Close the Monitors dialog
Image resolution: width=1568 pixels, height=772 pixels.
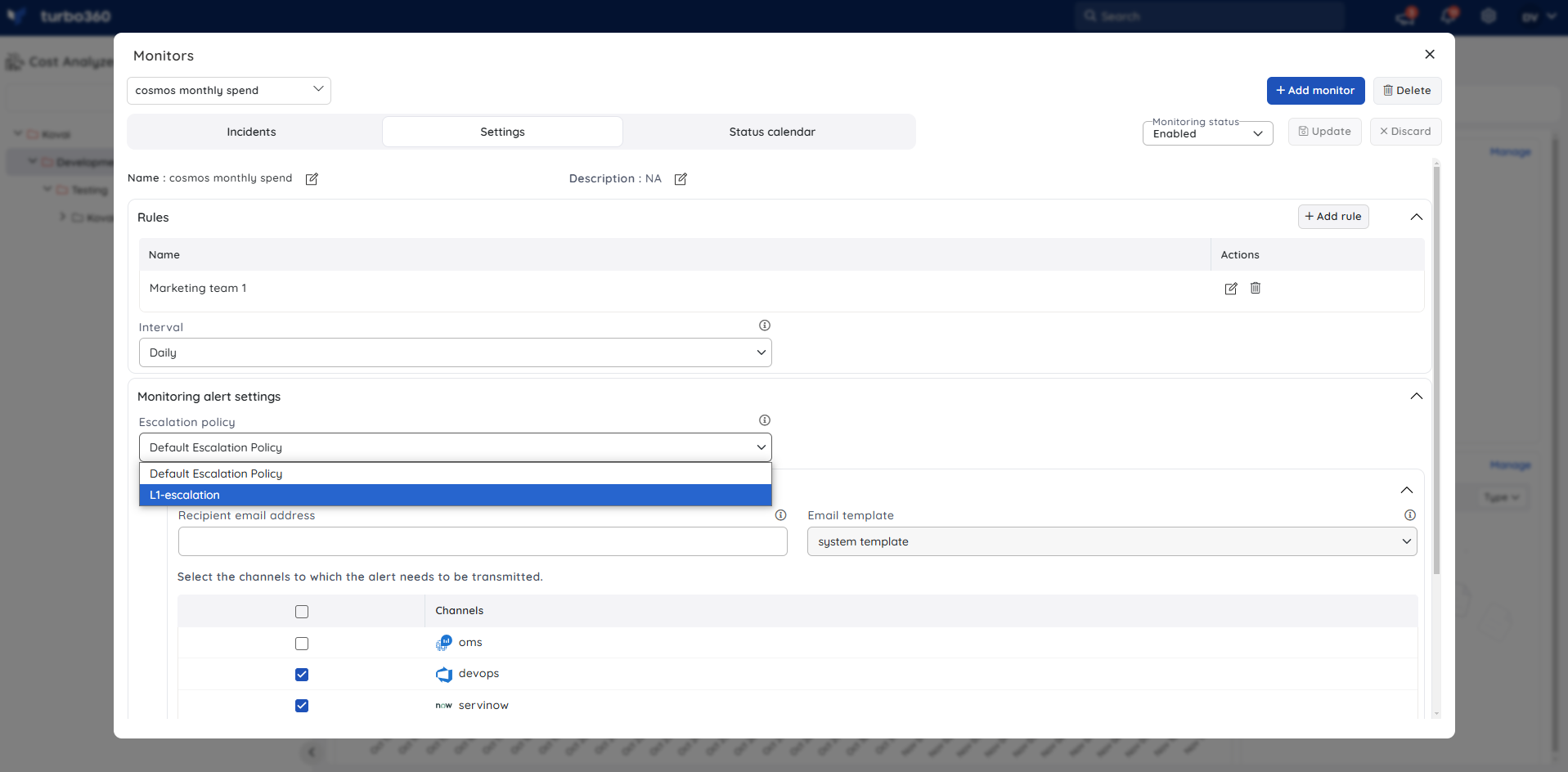point(1430,54)
